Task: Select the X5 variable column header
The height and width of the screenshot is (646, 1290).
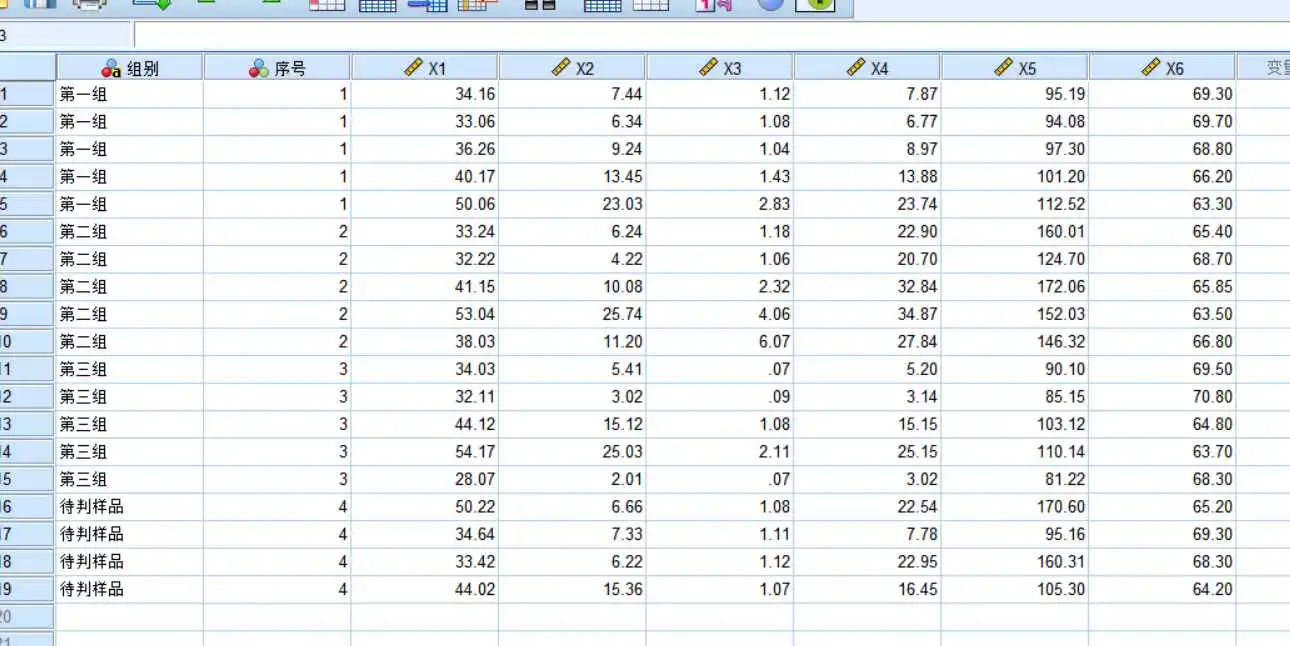Action: coord(1015,68)
